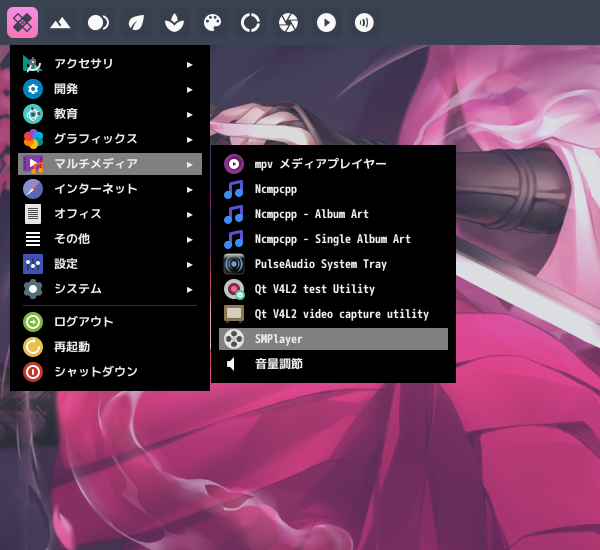Click the 開発 gear icon
Viewport: 600px width, 550px height.
tap(33, 89)
